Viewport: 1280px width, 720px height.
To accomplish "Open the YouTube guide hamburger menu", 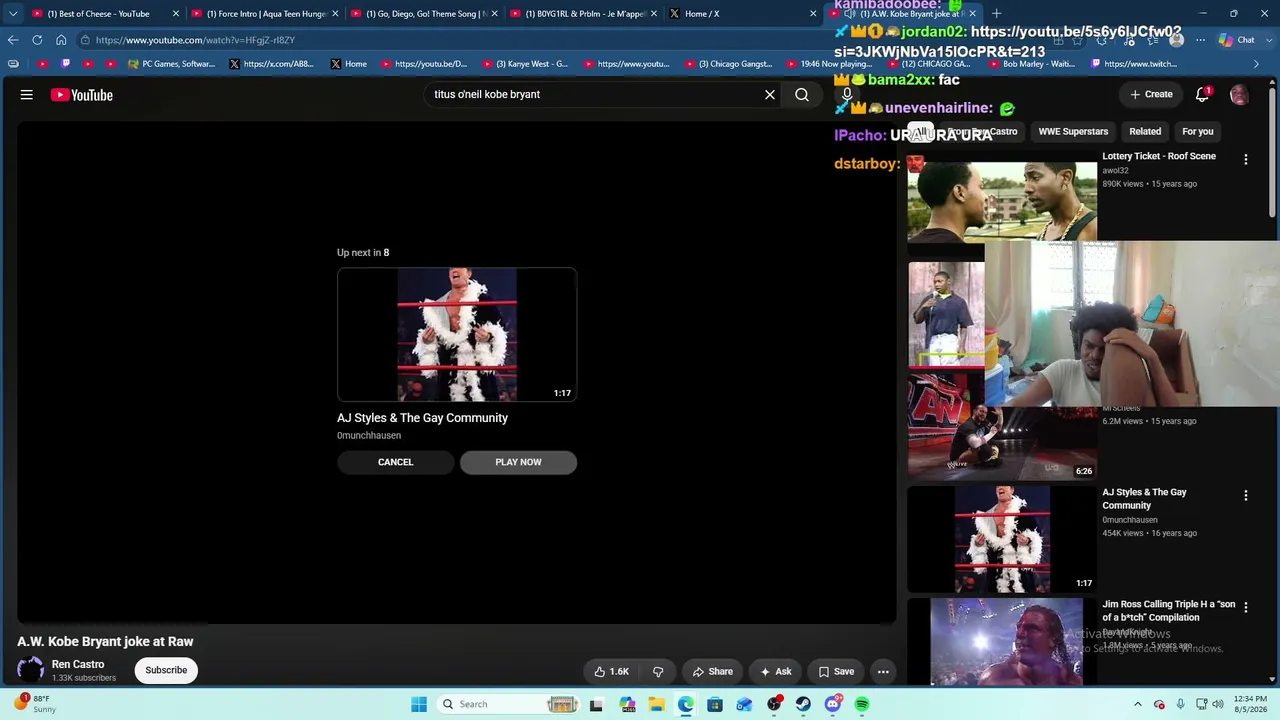I will pos(27,95).
